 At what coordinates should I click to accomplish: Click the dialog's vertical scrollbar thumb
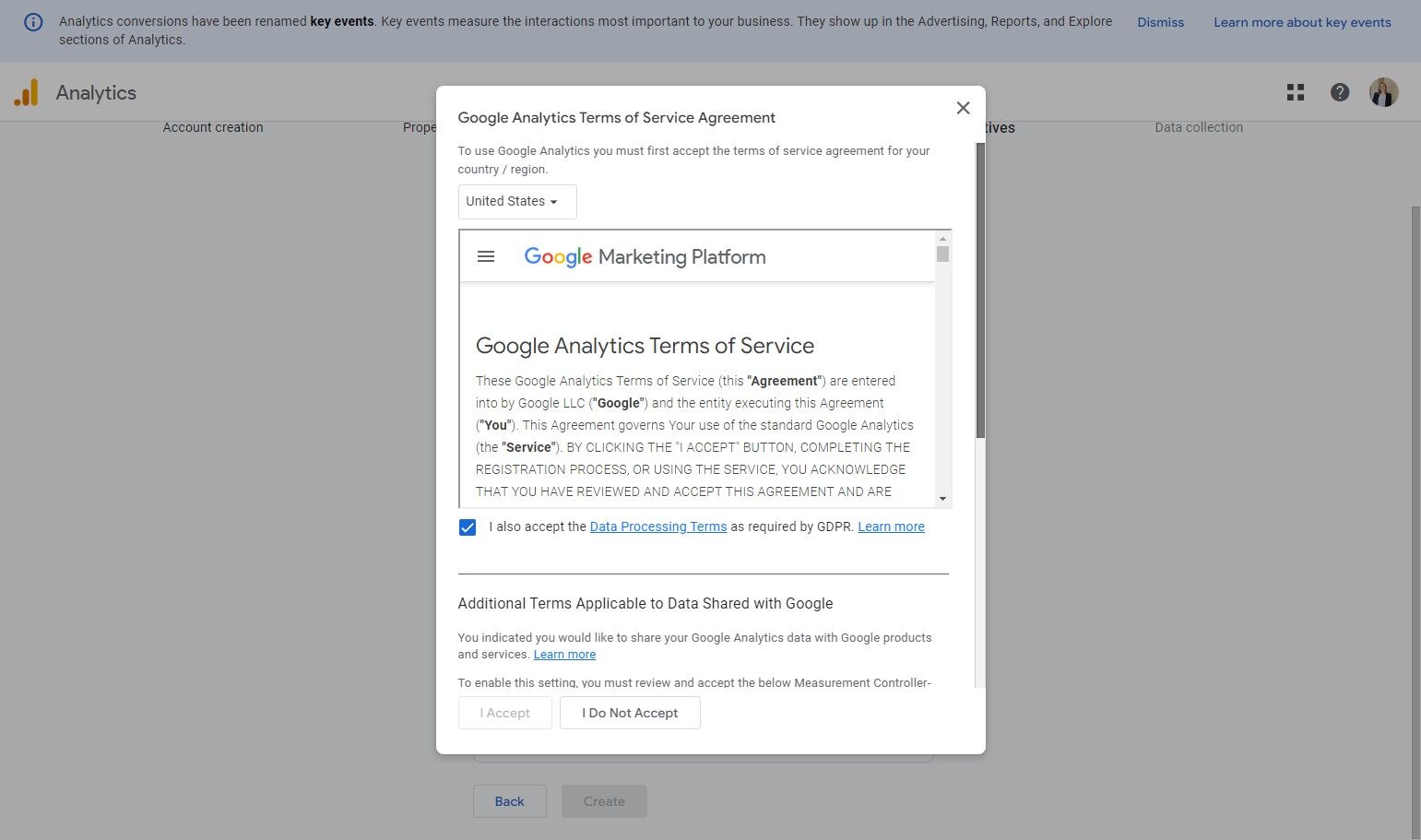point(980,290)
